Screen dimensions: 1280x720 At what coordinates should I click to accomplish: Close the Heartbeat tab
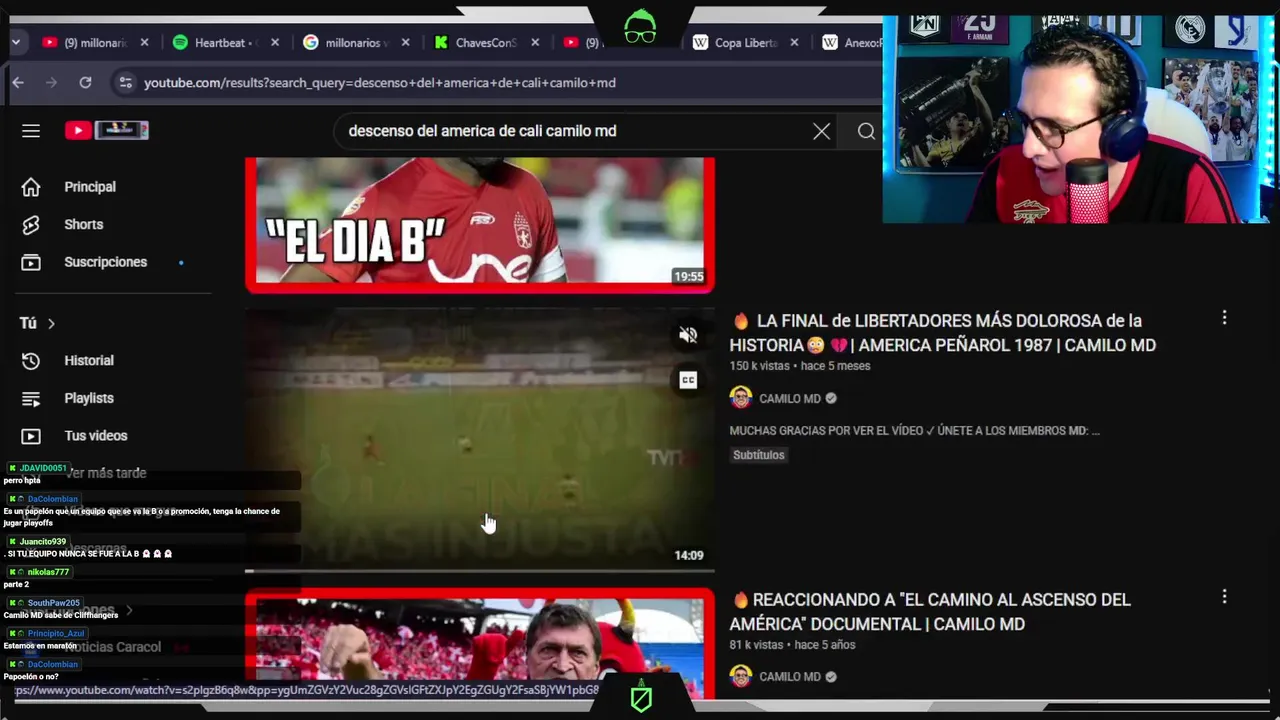click(x=275, y=43)
